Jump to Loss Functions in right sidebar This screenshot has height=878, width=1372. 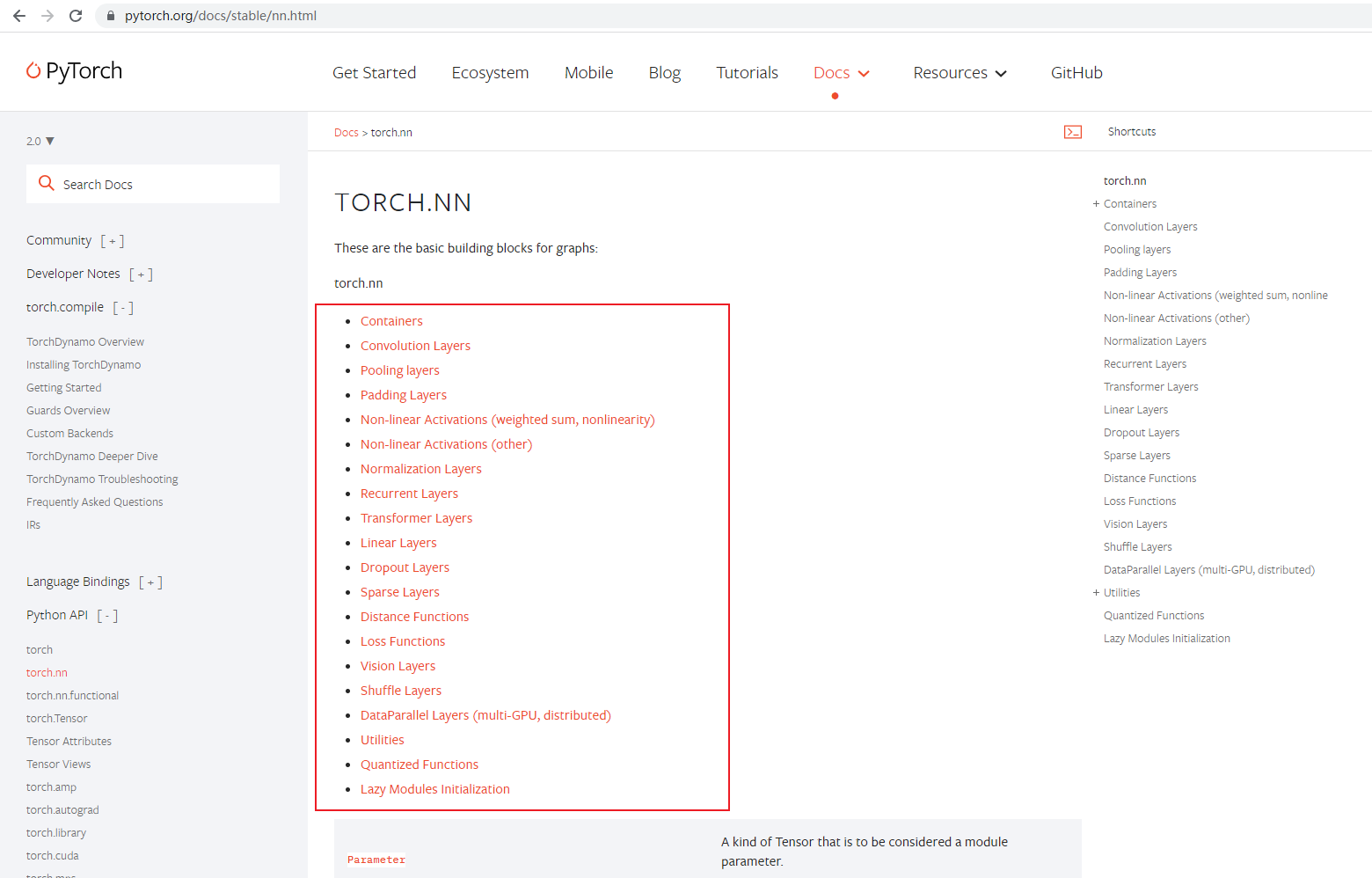click(x=1140, y=501)
